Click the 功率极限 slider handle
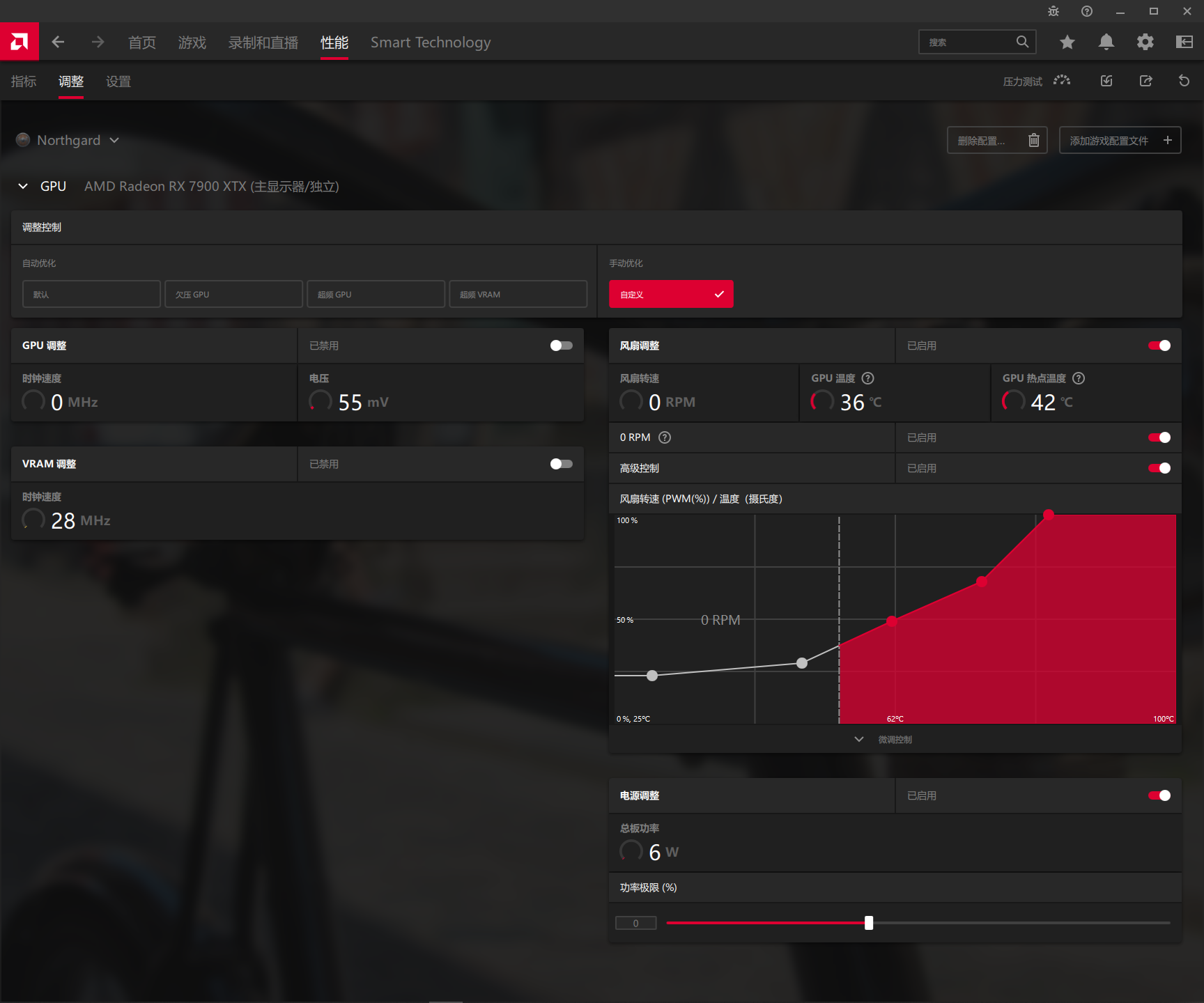 click(869, 923)
